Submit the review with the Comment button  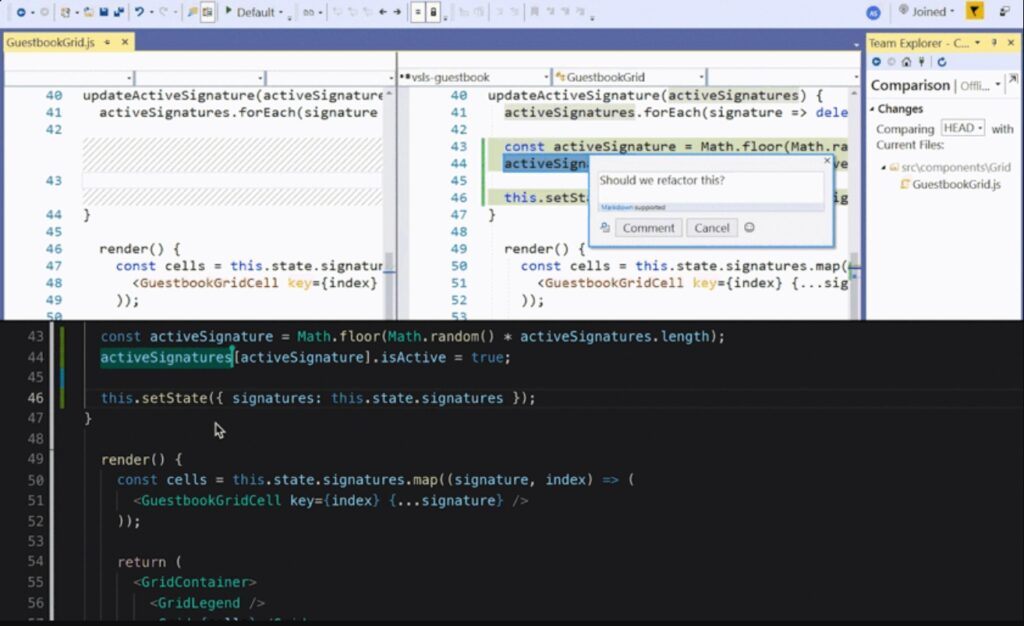(x=649, y=227)
